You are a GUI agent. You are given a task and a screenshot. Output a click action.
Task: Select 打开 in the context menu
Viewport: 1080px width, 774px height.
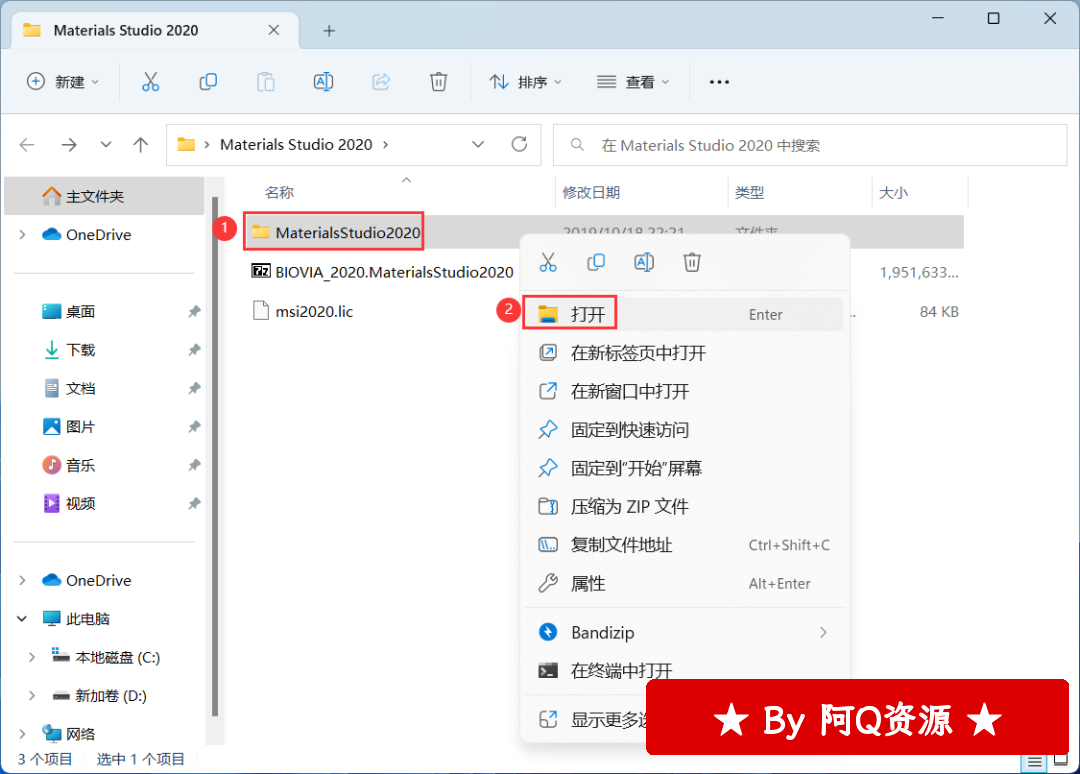588,314
